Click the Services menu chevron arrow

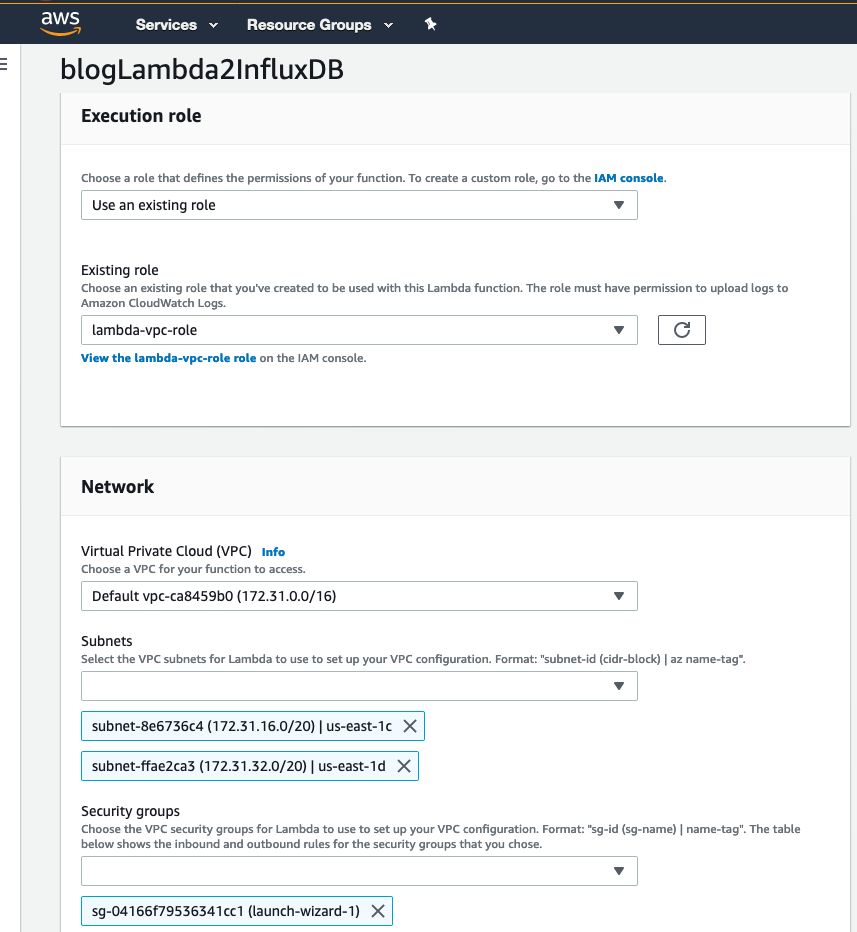[x=213, y=25]
